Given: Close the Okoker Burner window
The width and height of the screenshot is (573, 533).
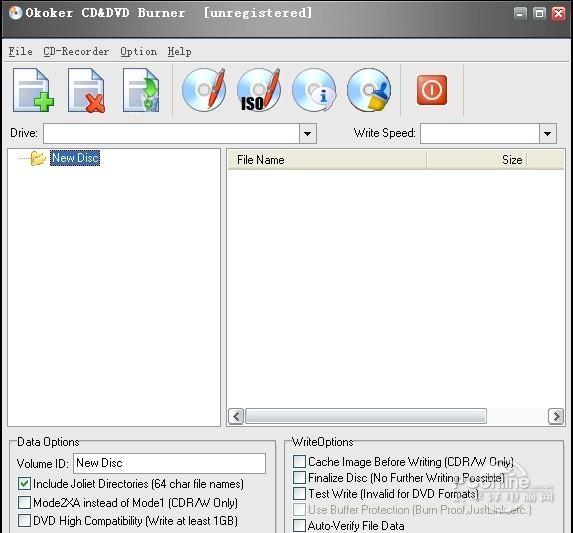Looking at the screenshot, I should tap(558, 14).
